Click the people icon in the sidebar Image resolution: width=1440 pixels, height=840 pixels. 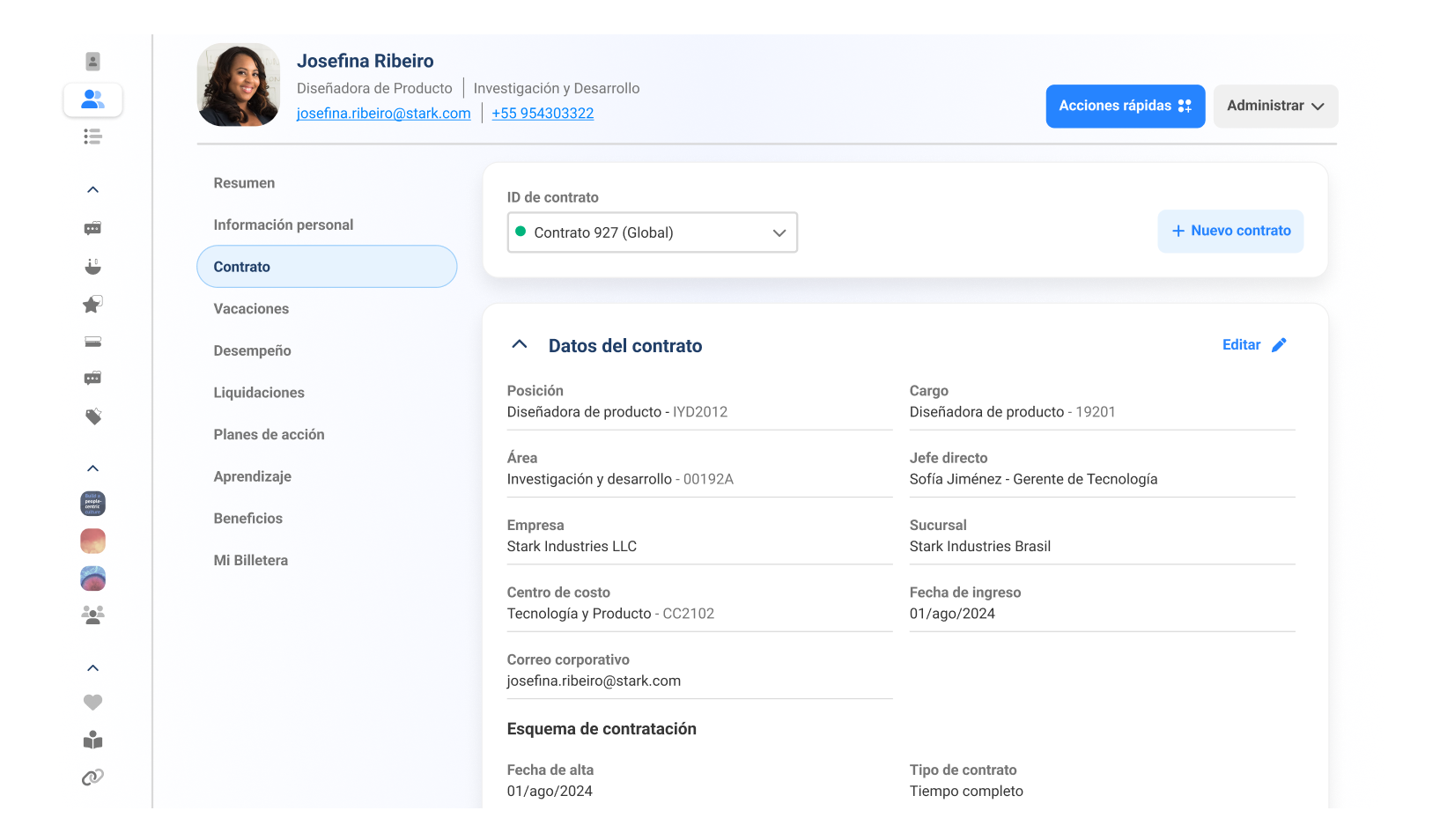tap(92, 99)
